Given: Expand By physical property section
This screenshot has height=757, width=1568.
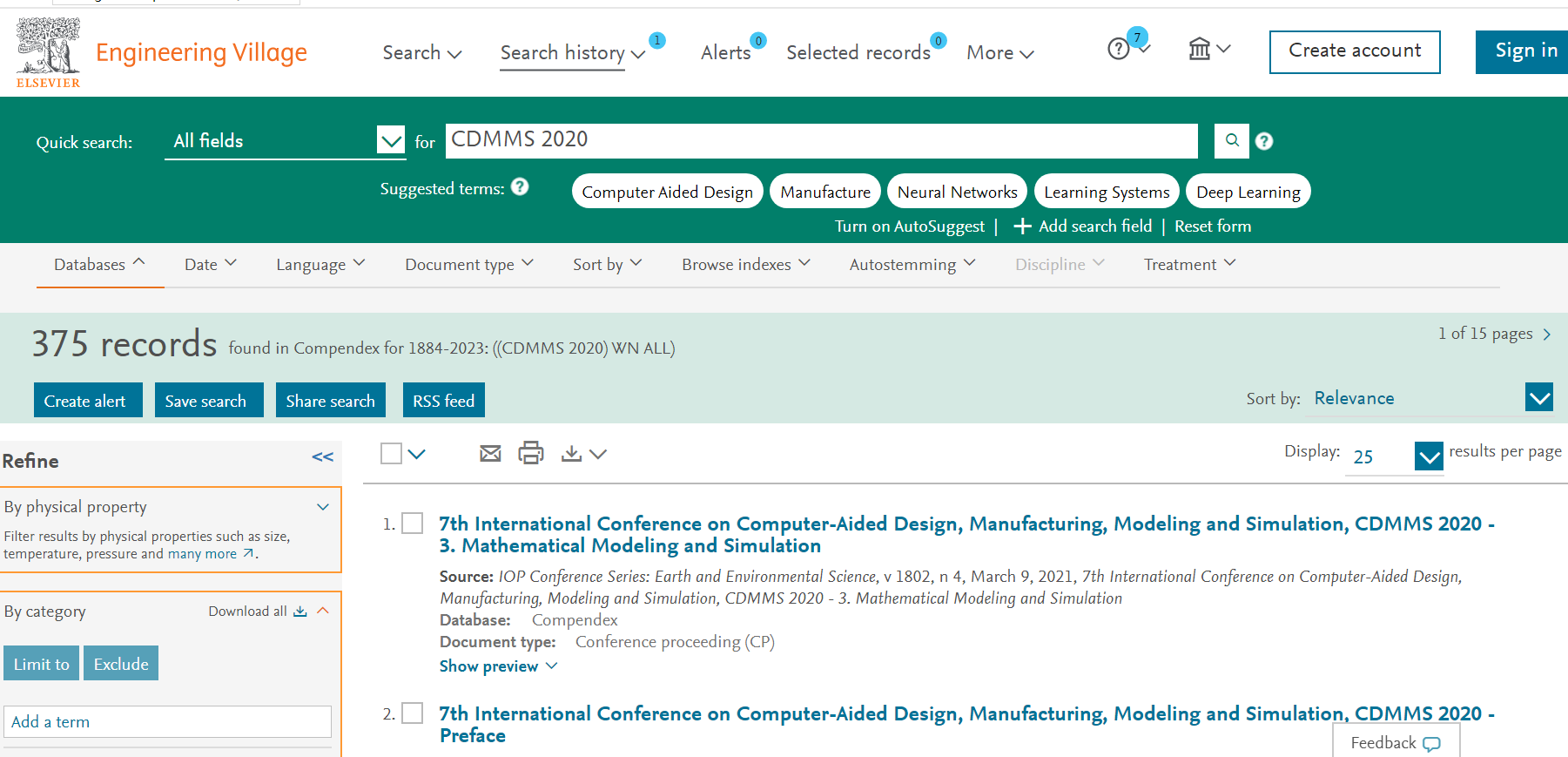Looking at the screenshot, I should 323,507.
